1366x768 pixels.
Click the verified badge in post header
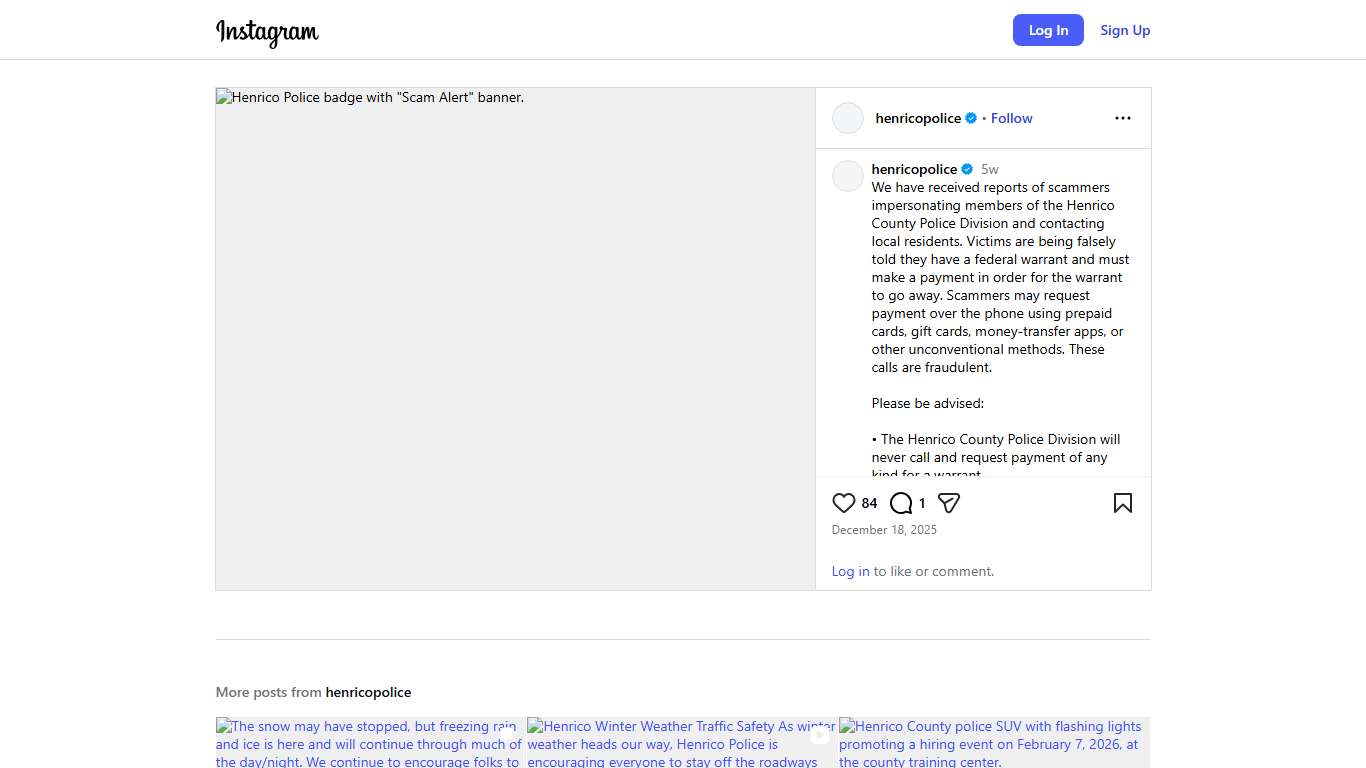(971, 118)
